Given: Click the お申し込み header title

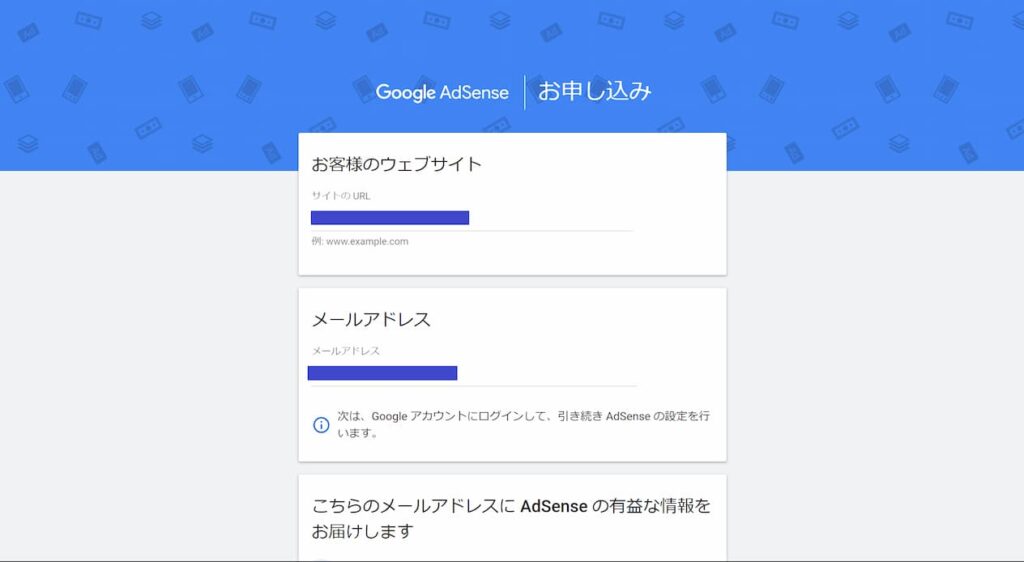Looking at the screenshot, I should [x=594, y=91].
